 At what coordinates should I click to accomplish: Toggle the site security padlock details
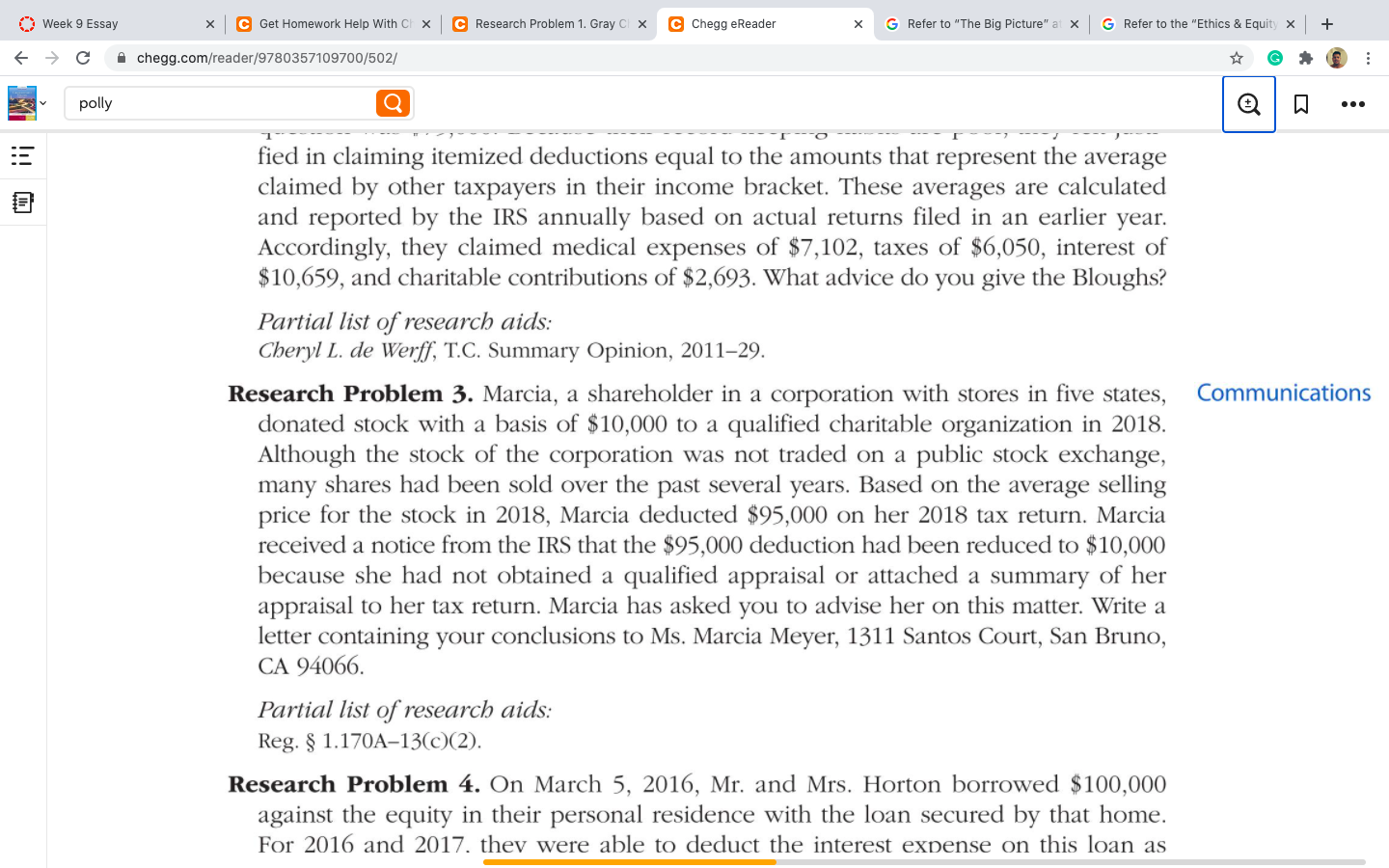point(120,58)
